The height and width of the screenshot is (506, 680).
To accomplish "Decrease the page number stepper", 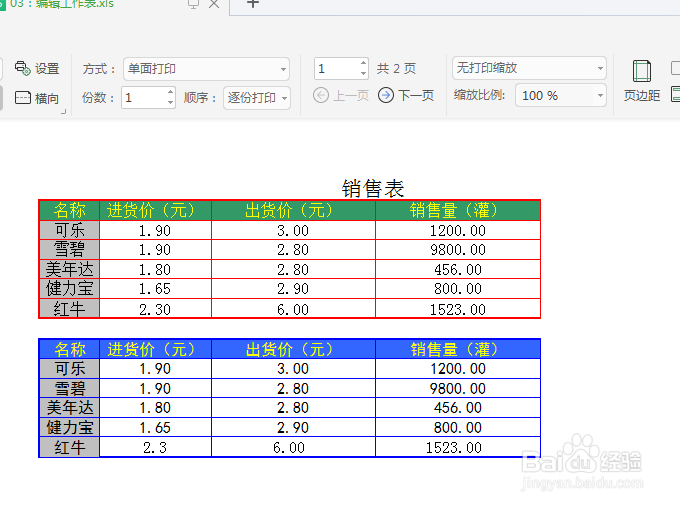I will coord(363,74).
